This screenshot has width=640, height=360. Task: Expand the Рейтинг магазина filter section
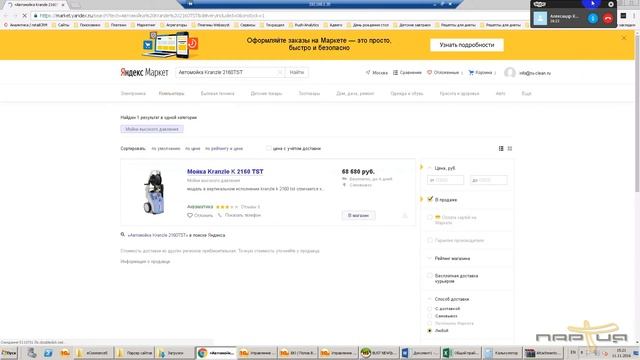pyautogui.click(x=429, y=258)
